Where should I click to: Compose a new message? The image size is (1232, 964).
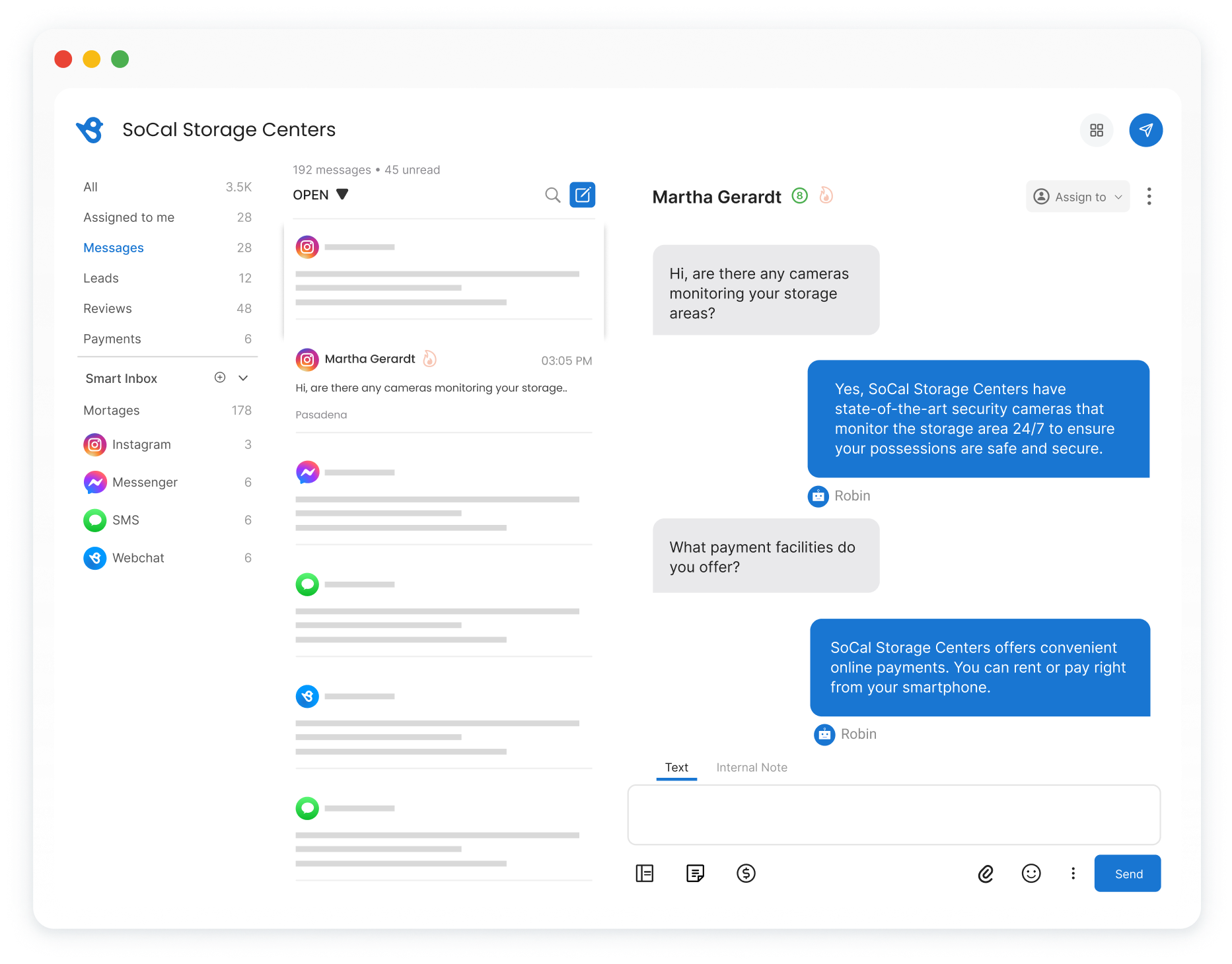click(582, 194)
